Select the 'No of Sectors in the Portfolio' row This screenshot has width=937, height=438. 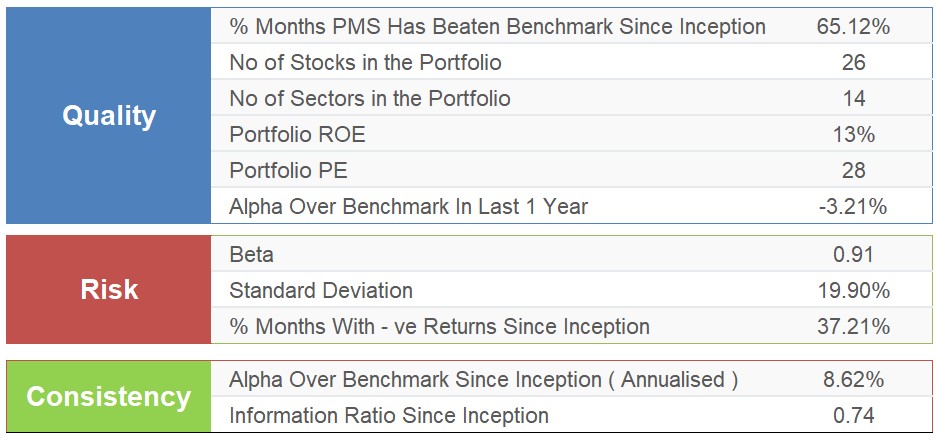[x=572, y=97]
